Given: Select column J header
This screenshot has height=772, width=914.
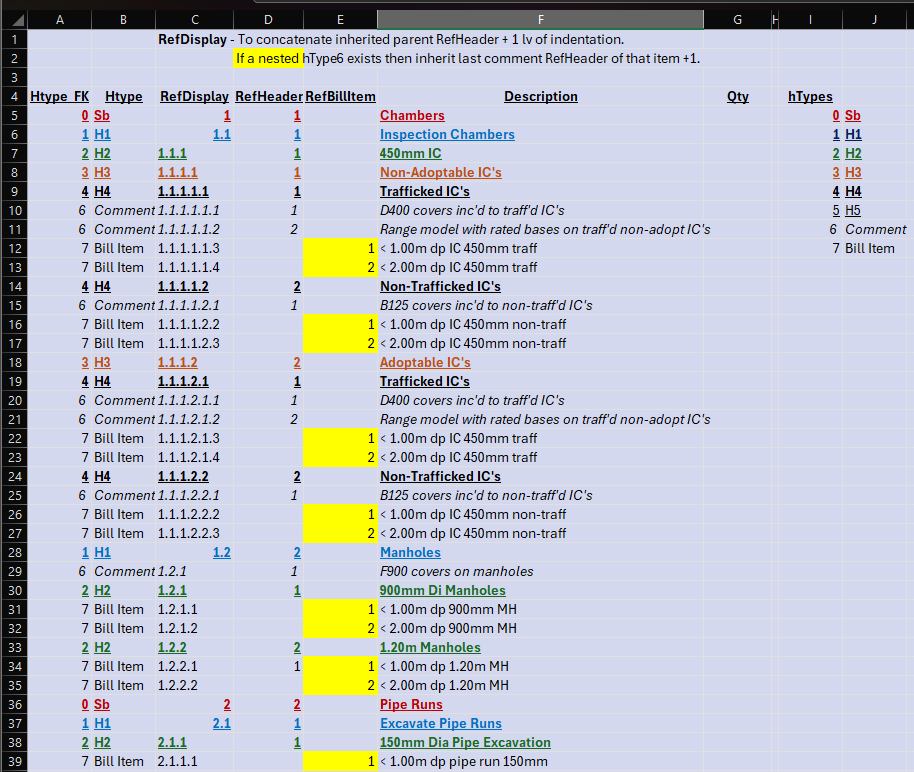Looking at the screenshot, I should click(874, 20).
